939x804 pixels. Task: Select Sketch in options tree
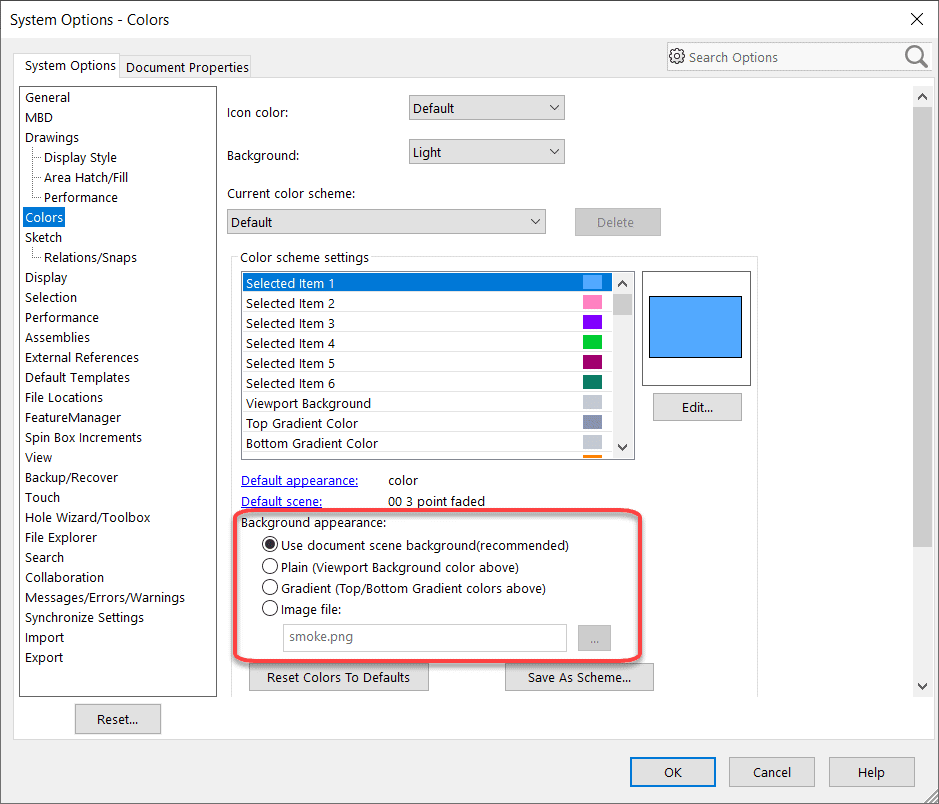43,237
